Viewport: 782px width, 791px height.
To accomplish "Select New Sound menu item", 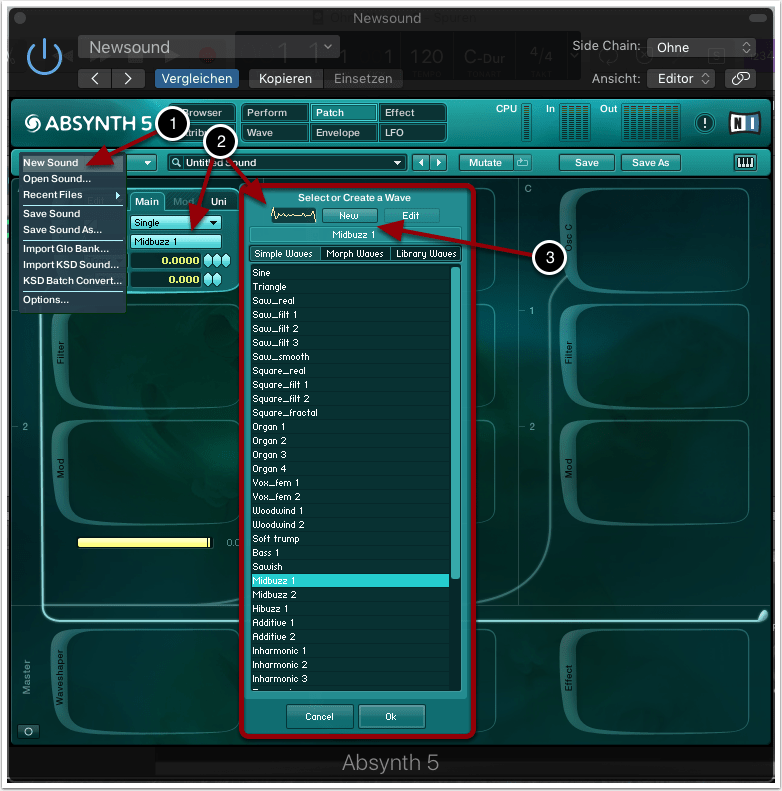I will [72, 162].
